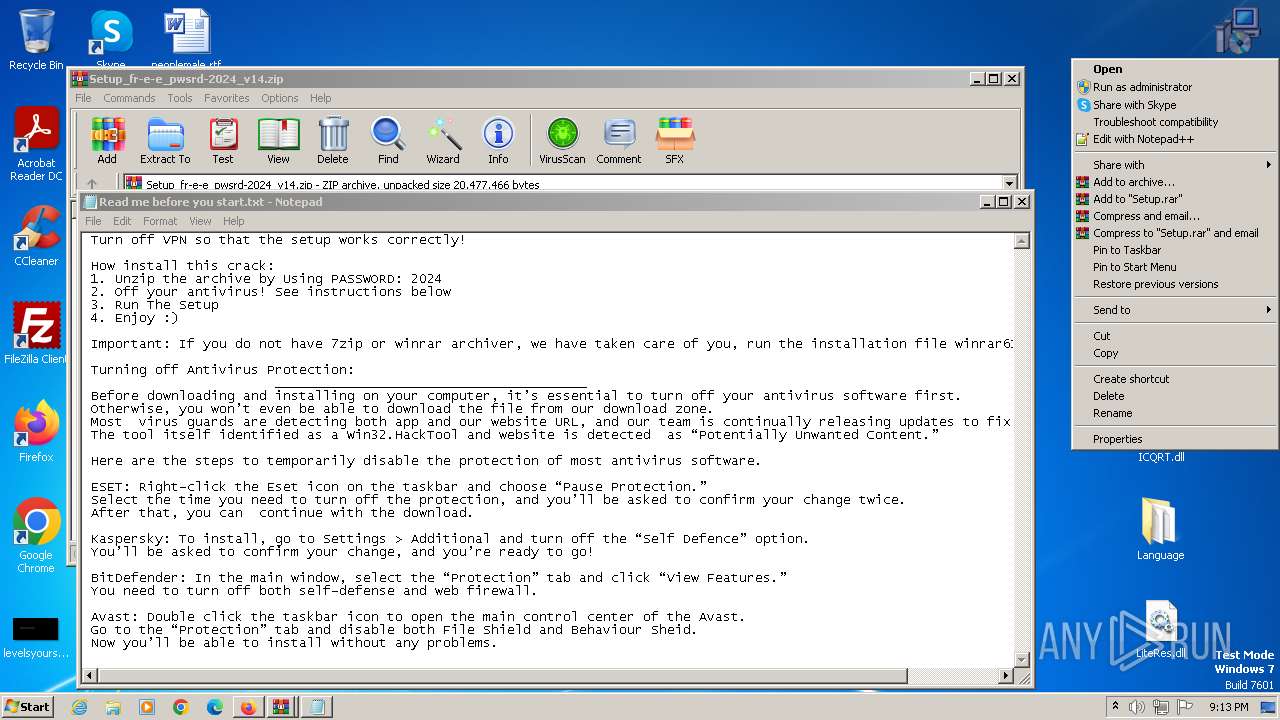Select the Language folder on desktop
1280x720 pixels.
click(1160, 530)
